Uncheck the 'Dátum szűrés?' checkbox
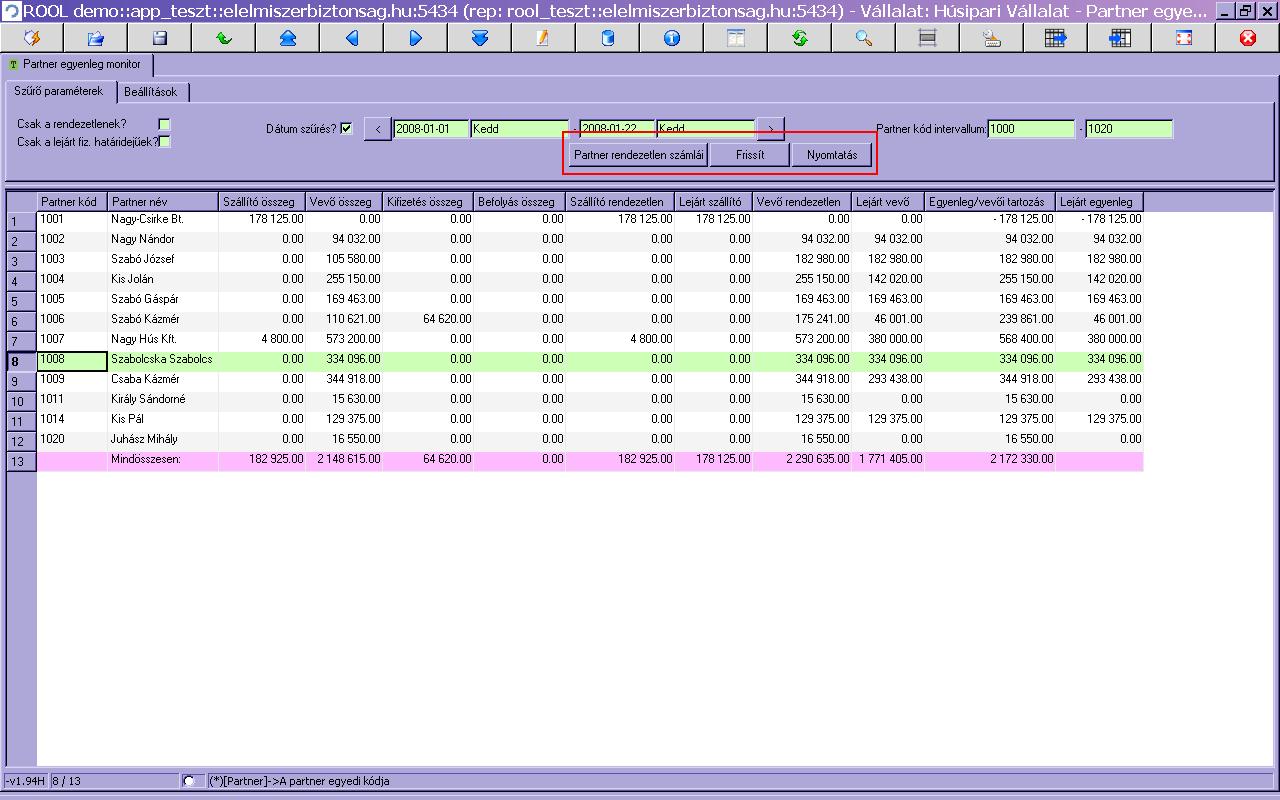The height and width of the screenshot is (800, 1280). [346, 129]
